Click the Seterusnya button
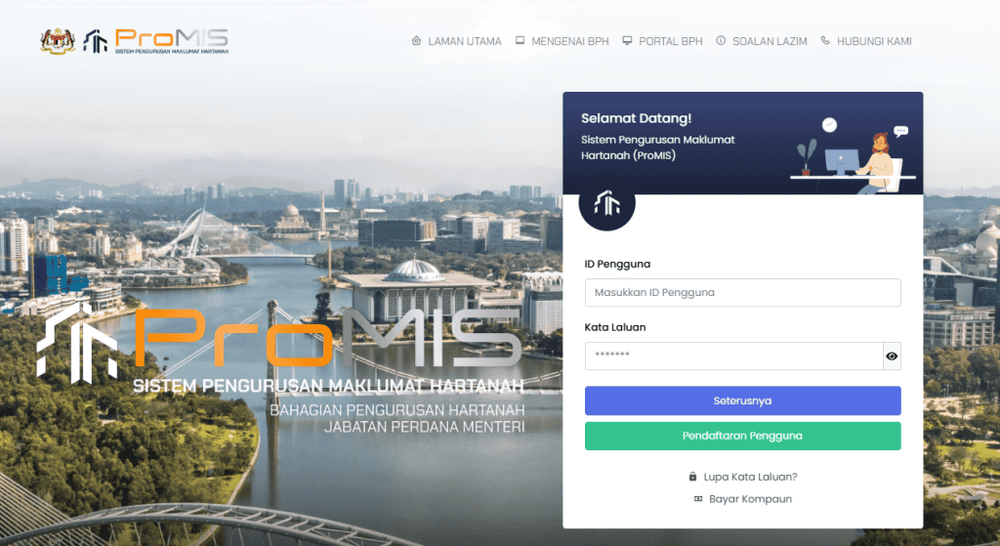This screenshot has height=546, width=1000. coord(742,401)
